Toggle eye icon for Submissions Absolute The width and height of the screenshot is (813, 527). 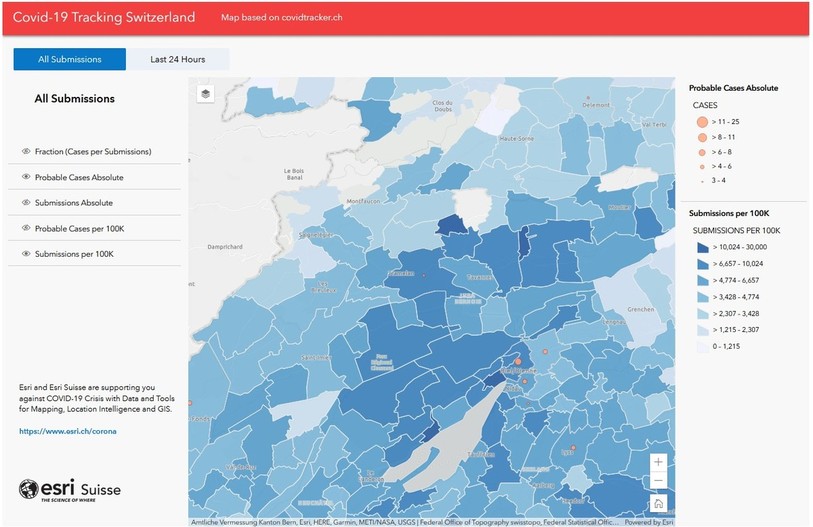(x=26, y=202)
